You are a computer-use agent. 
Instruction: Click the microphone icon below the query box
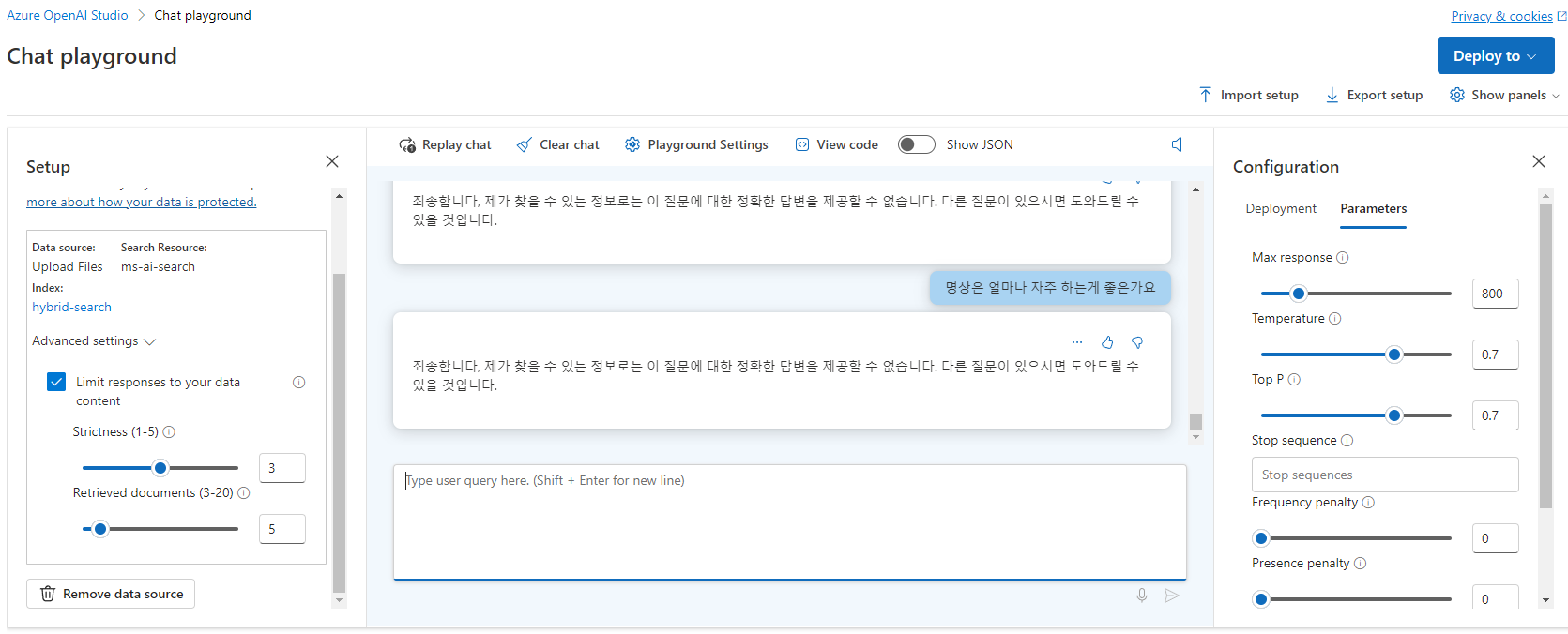click(x=1142, y=596)
